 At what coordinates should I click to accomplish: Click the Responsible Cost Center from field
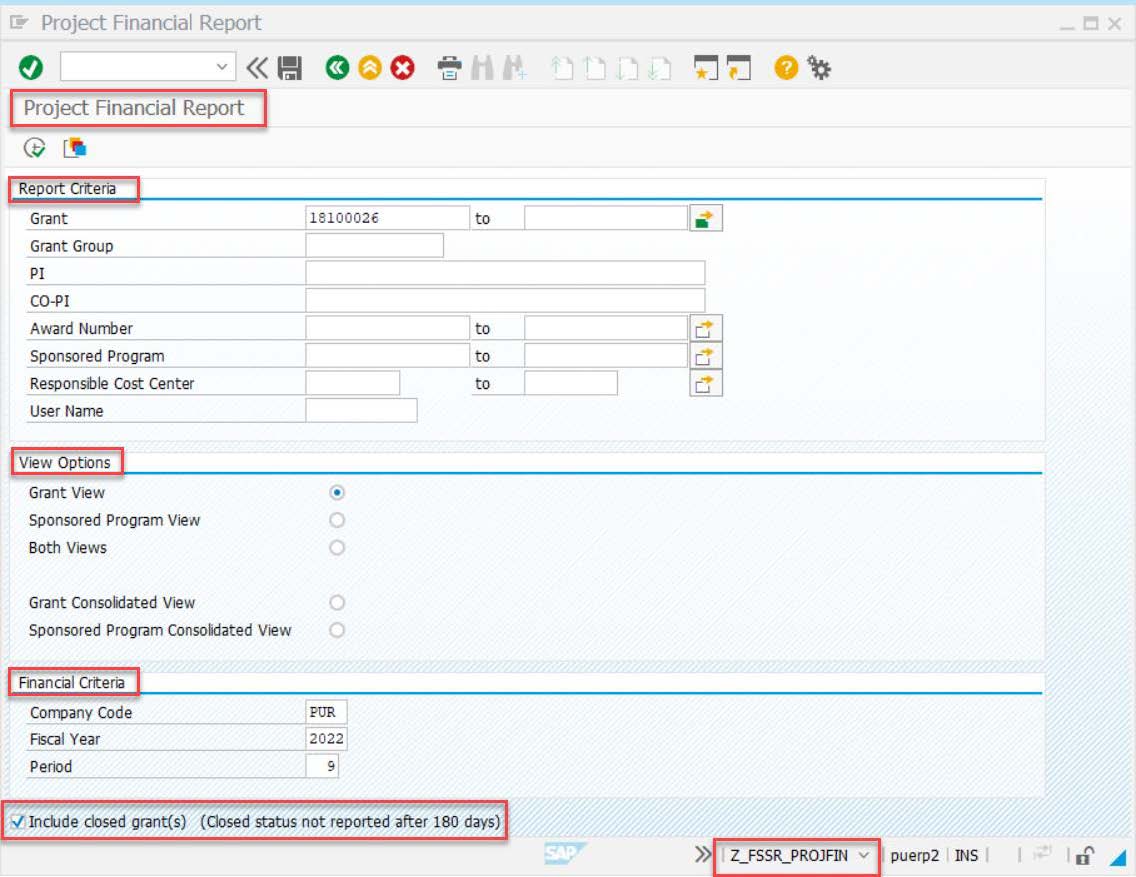(353, 383)
